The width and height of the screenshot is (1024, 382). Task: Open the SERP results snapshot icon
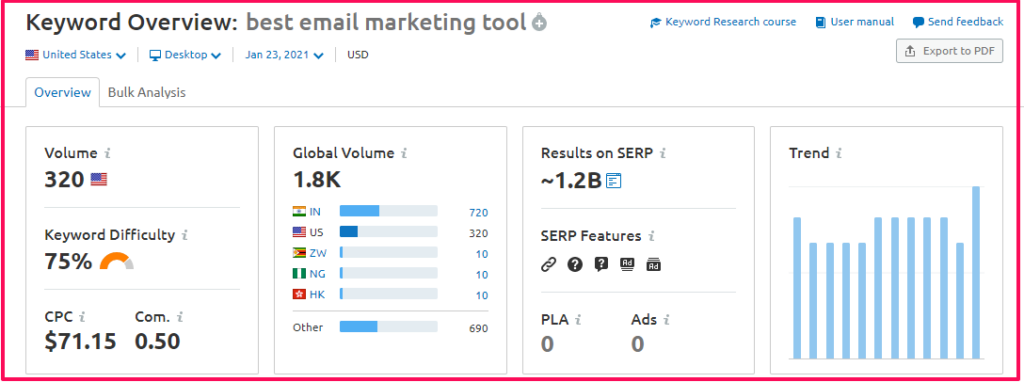click(x=614, y=180)
